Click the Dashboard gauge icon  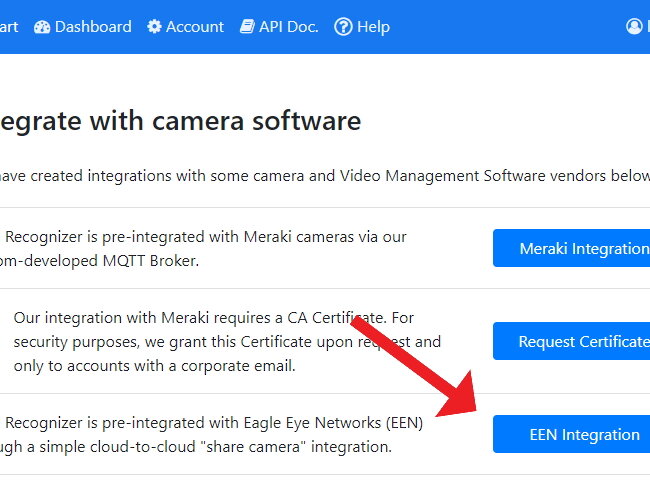pos(42,27)
